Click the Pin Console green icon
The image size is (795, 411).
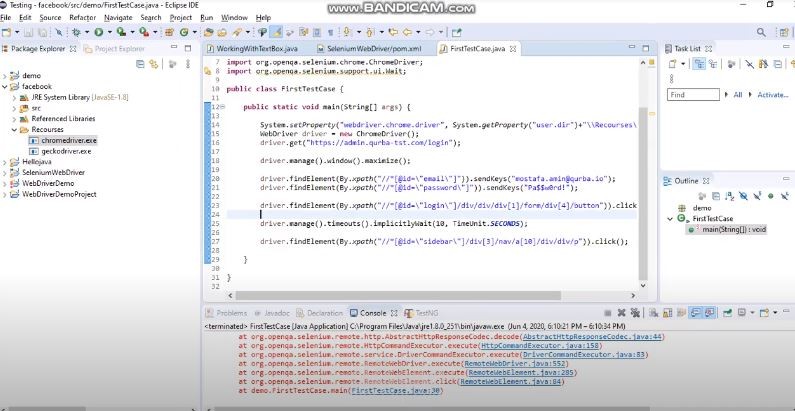point(728,313)
